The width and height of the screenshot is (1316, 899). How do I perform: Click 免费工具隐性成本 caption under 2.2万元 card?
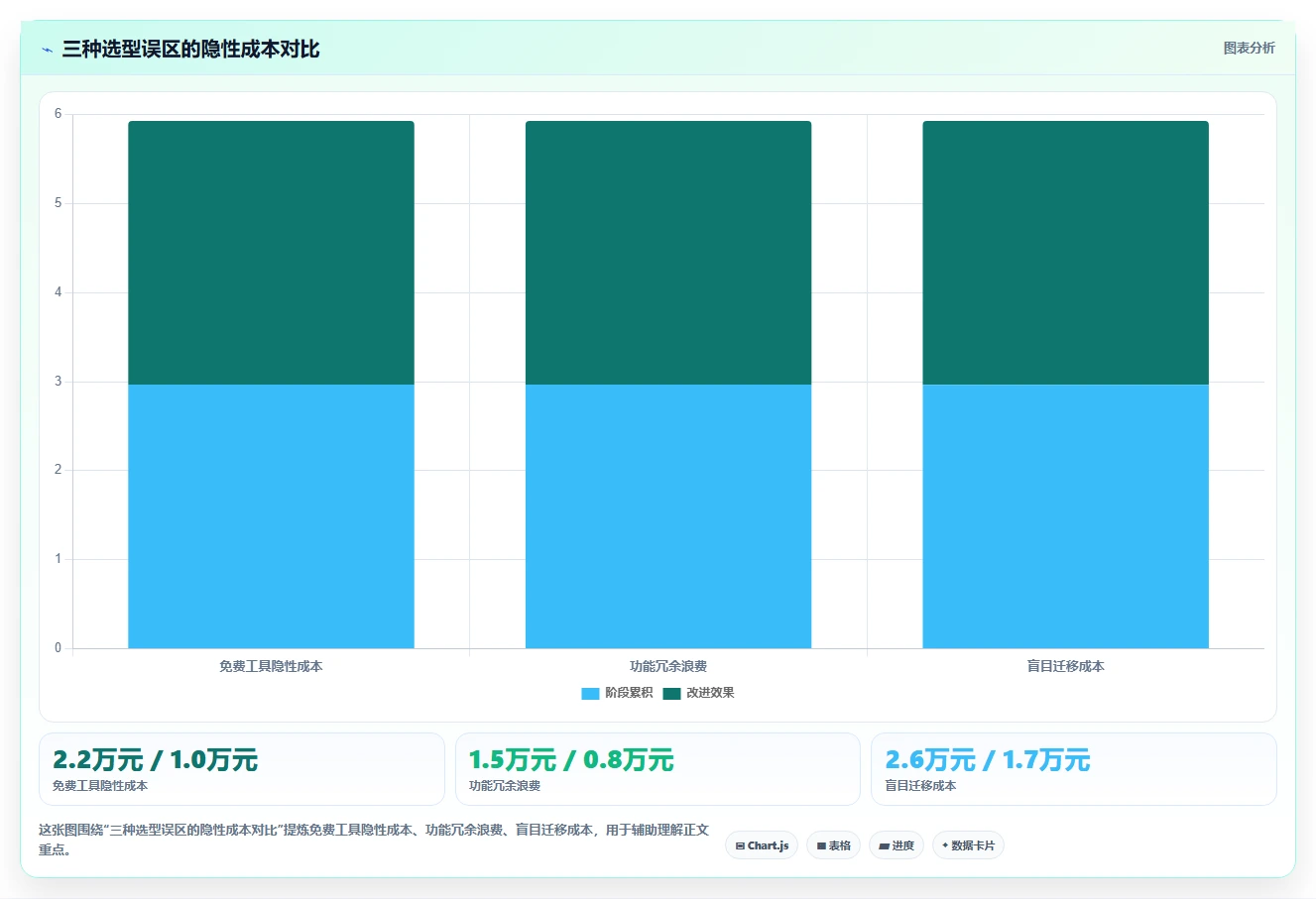[x=100, y=786]
